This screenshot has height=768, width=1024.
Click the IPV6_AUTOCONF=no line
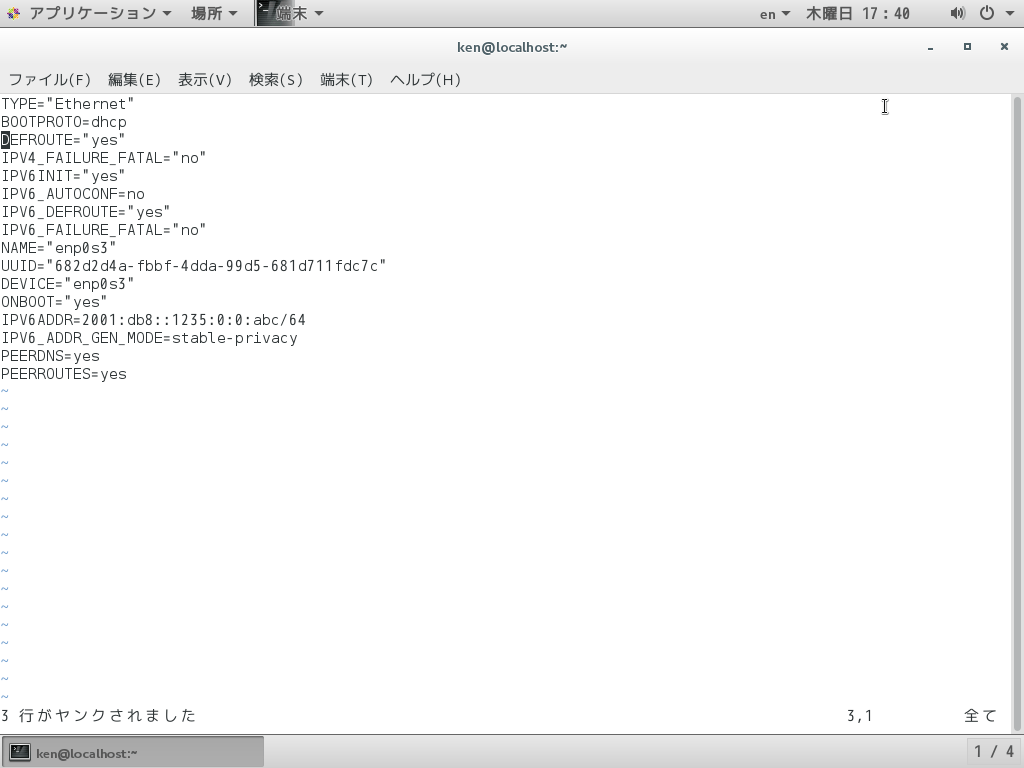tap(73, 194)
